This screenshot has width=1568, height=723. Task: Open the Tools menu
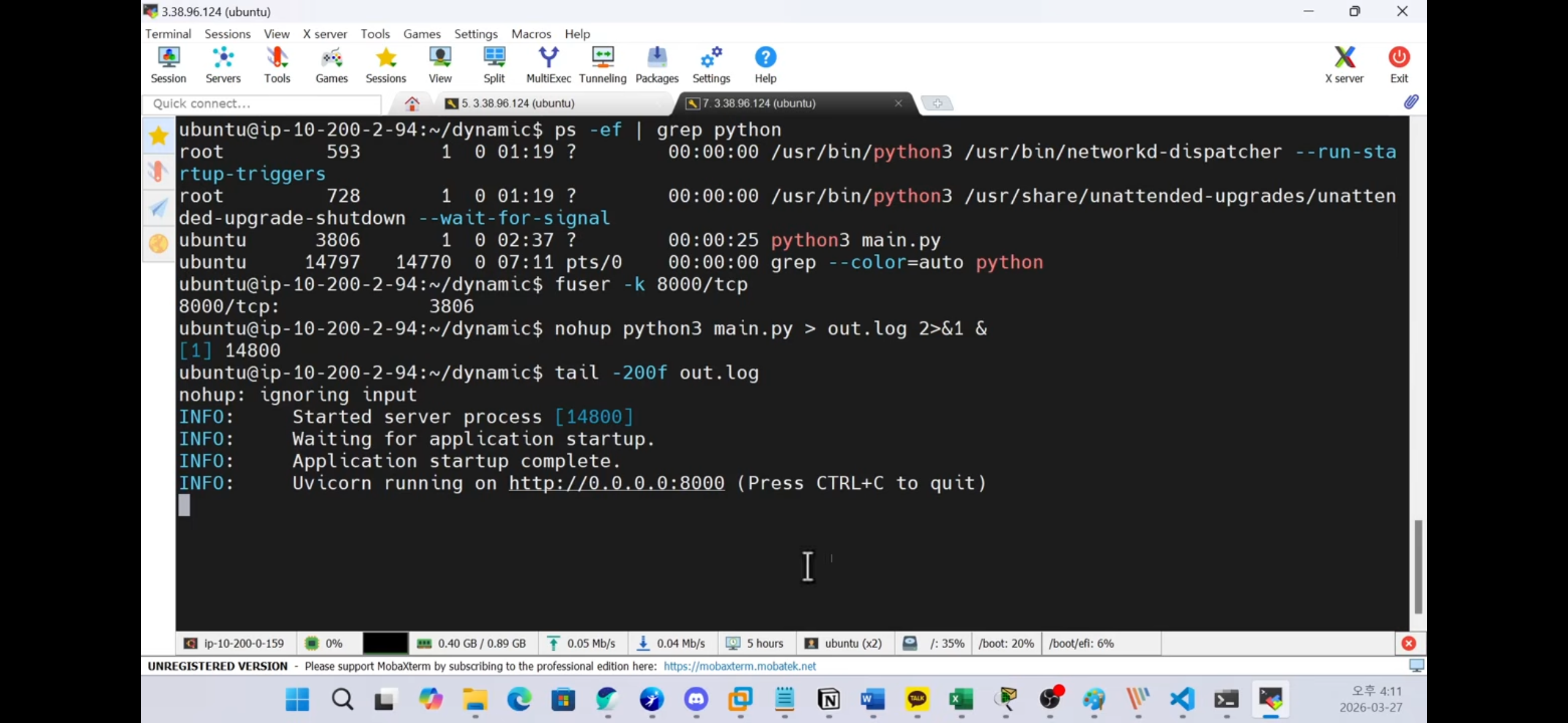click(x=375, y=34)
